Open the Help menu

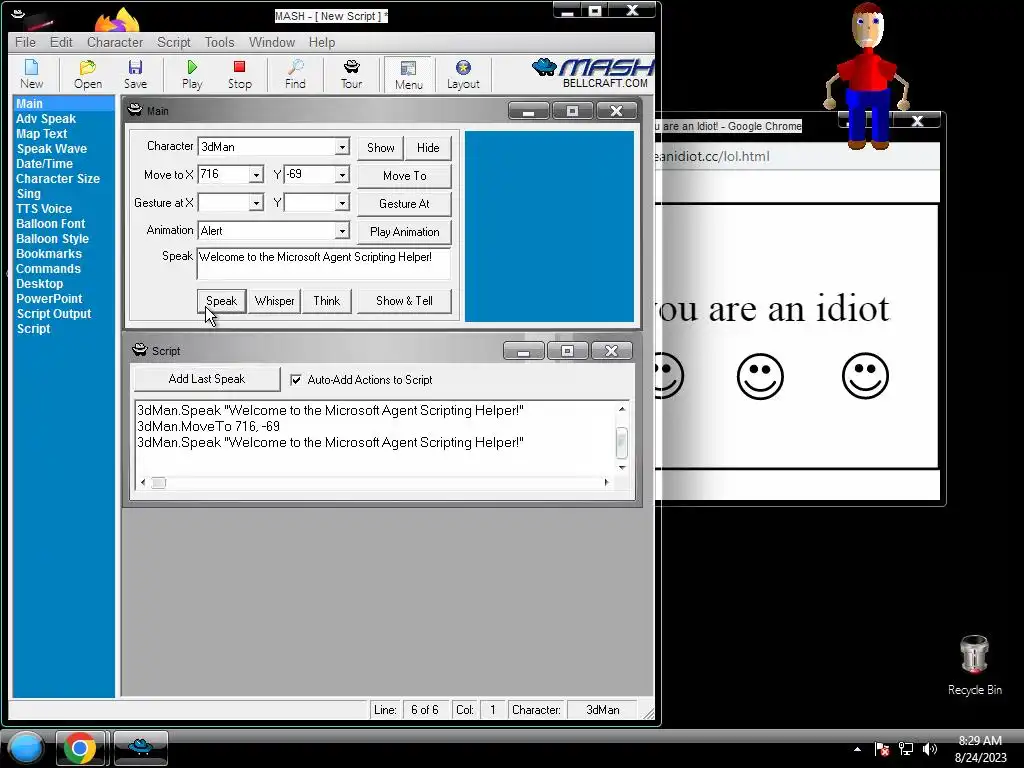pos(322,42)
